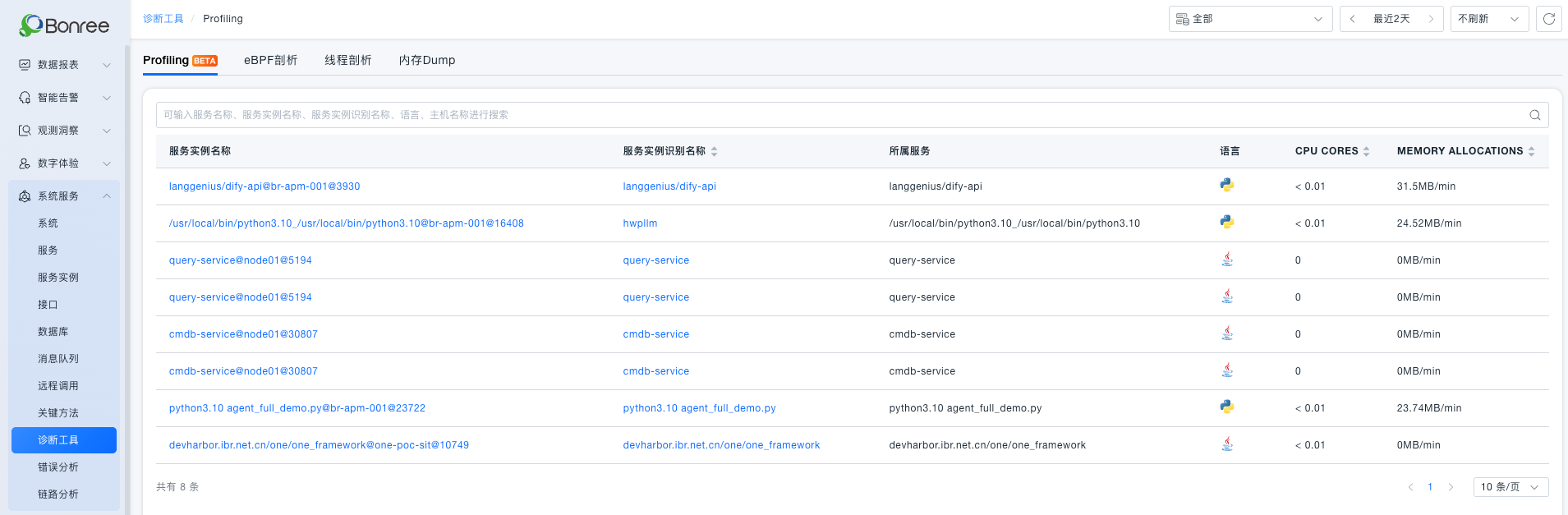The image size is (1568, 515).
Task: Select 诊断工具 in sidebar
Action: click(x=64, y=440)
